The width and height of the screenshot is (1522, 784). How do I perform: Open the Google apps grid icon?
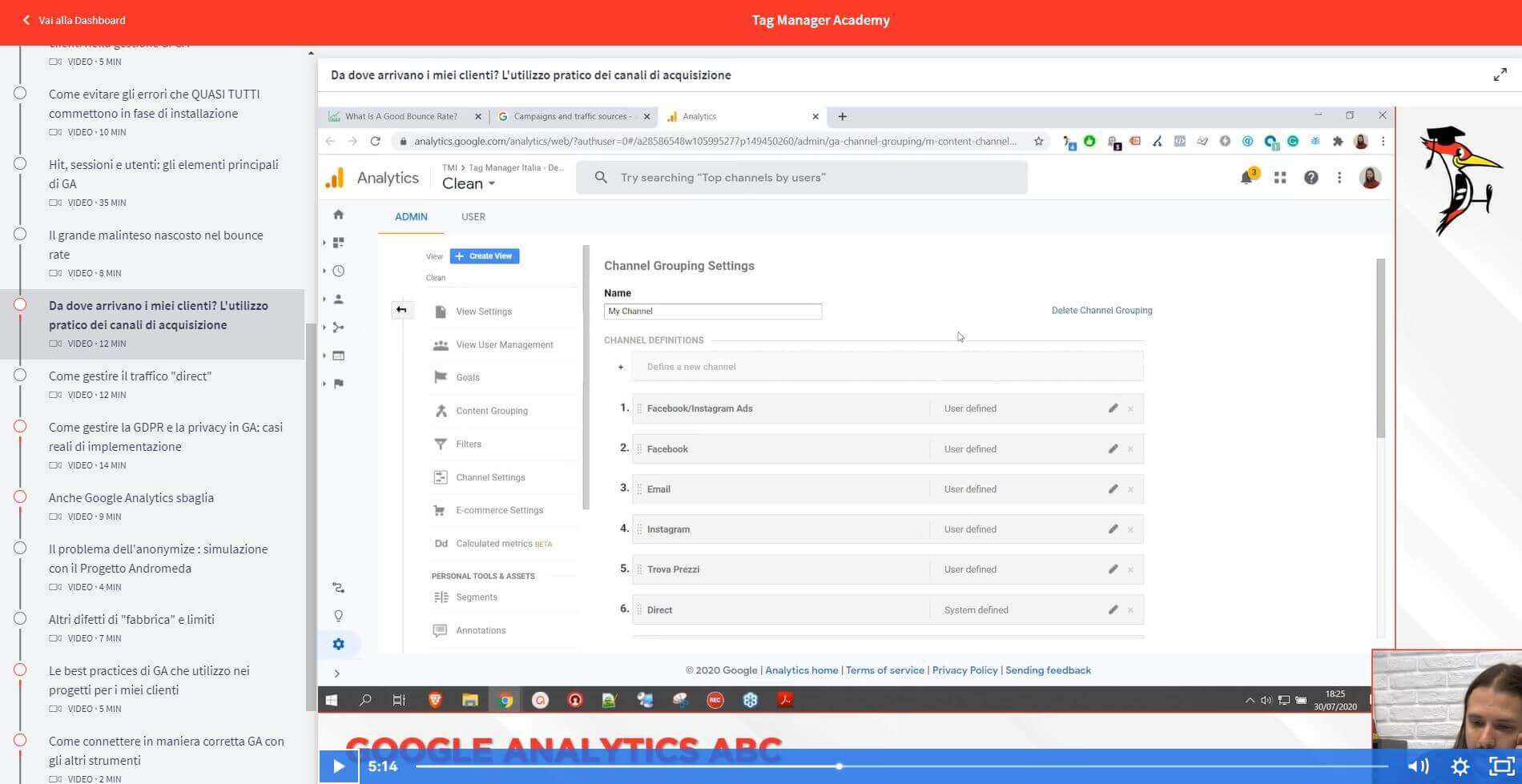1280,178
